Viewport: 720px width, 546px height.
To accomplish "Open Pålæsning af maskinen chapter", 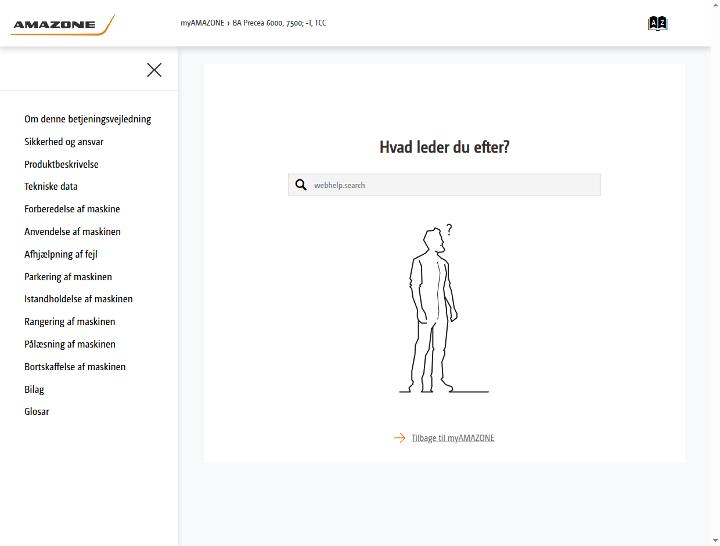I will [x=70, y=344].
